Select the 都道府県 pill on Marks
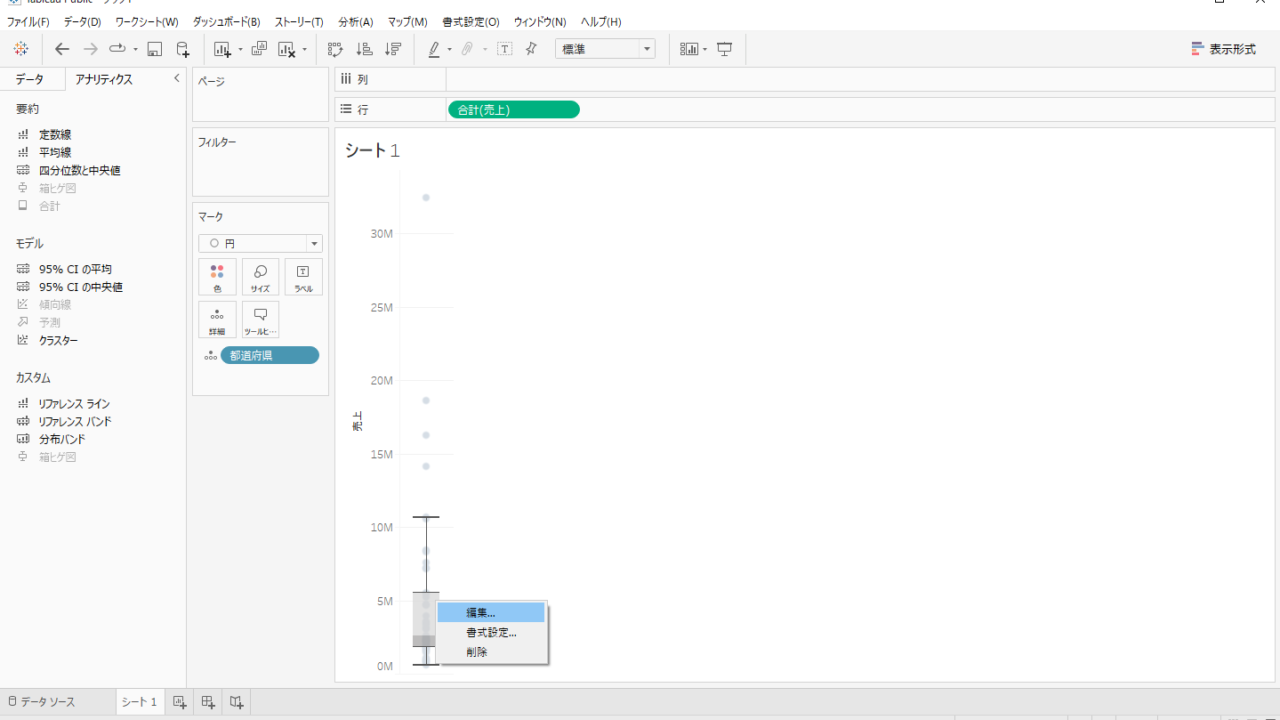The height and width of the screenshot is (720, 1280). [x=270, y=355]
